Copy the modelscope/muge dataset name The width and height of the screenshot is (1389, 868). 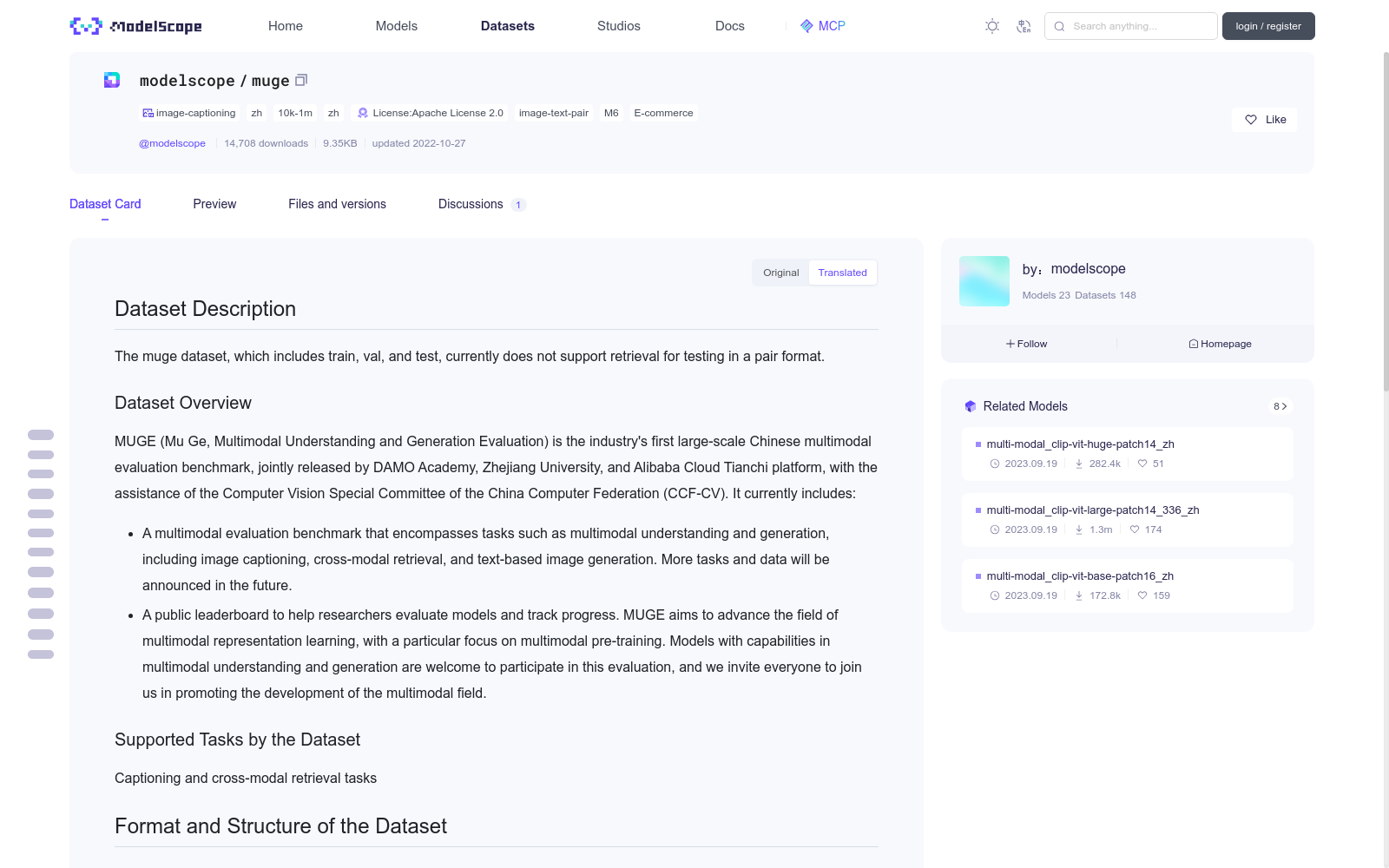point(301,80)
